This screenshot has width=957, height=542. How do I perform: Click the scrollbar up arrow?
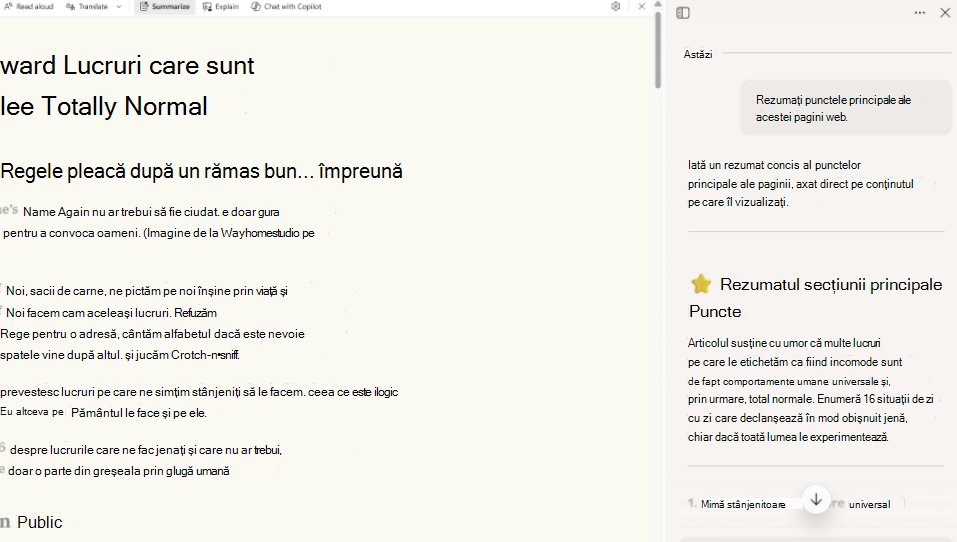pos(658,4)
